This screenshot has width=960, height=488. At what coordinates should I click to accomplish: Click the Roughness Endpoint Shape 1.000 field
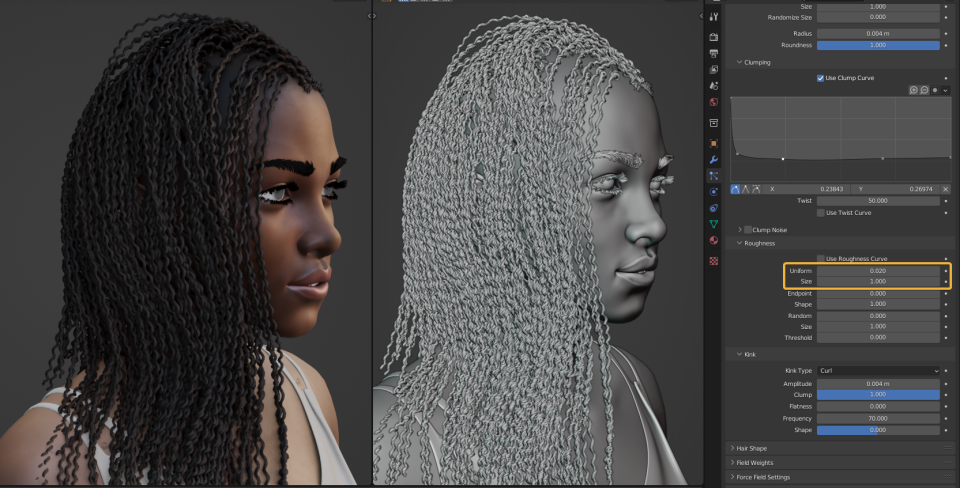click(878, 304)
